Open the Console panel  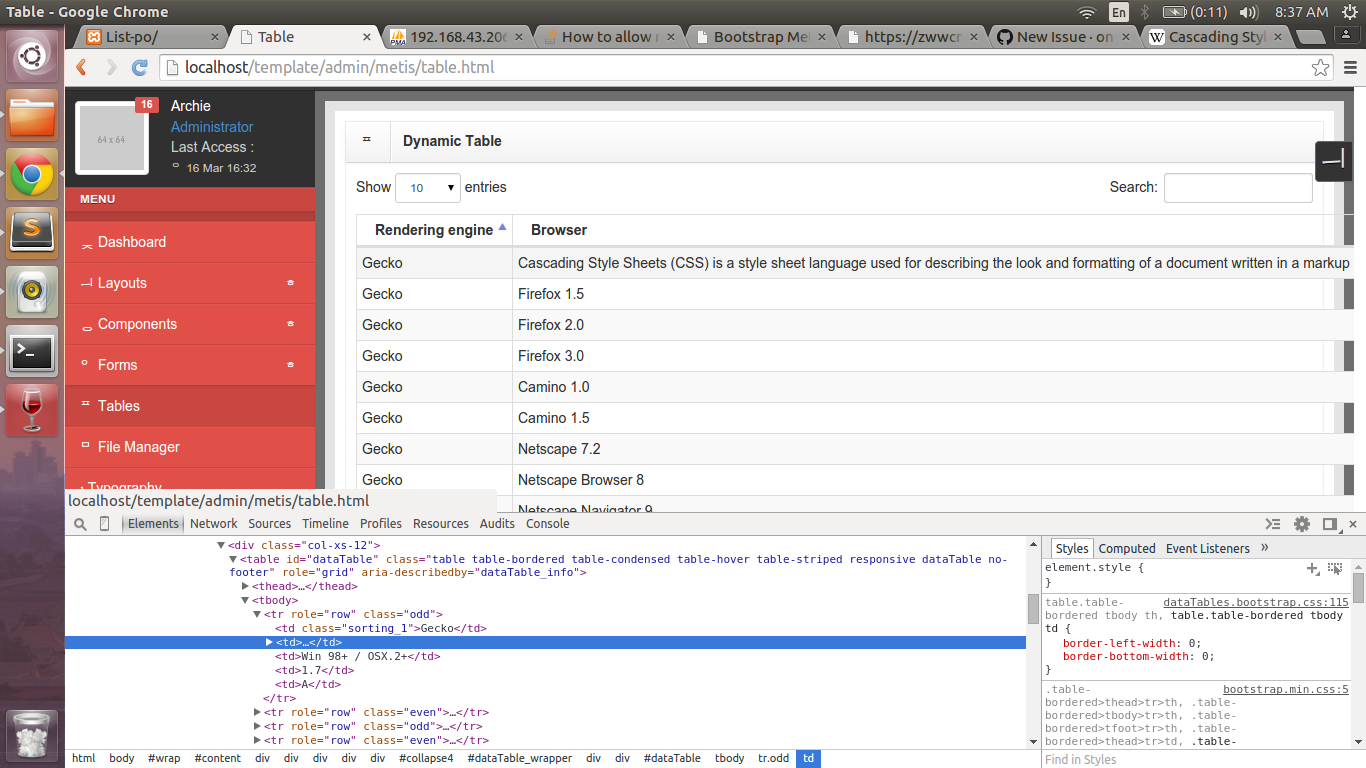coord(548,524)
